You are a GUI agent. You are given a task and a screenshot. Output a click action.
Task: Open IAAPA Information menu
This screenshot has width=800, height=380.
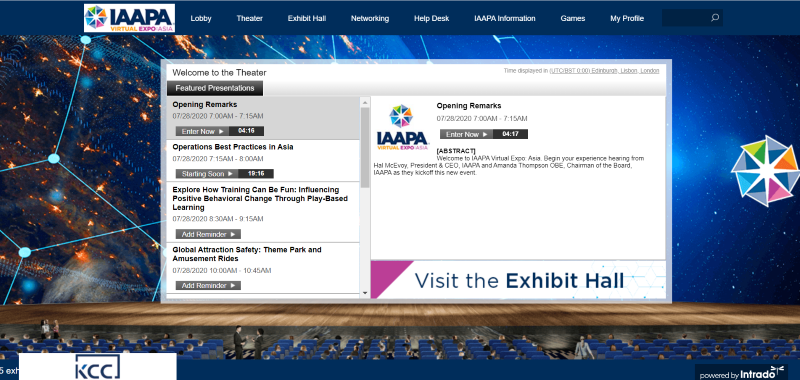(x=505, y=18)
